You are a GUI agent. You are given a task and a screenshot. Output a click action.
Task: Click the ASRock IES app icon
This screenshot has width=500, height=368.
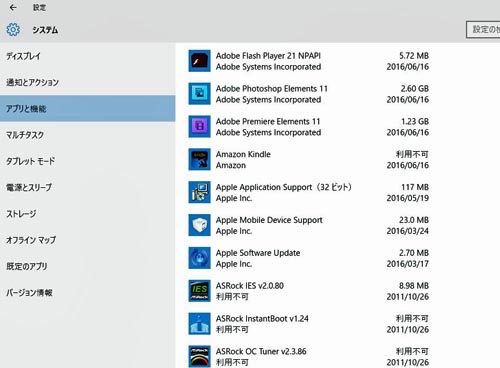[x=199, y=291]
